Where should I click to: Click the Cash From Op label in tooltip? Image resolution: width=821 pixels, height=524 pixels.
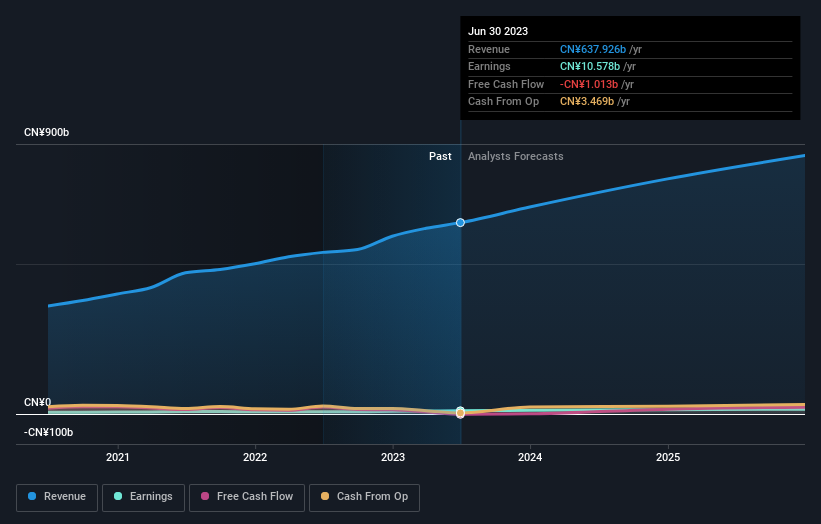503,102
